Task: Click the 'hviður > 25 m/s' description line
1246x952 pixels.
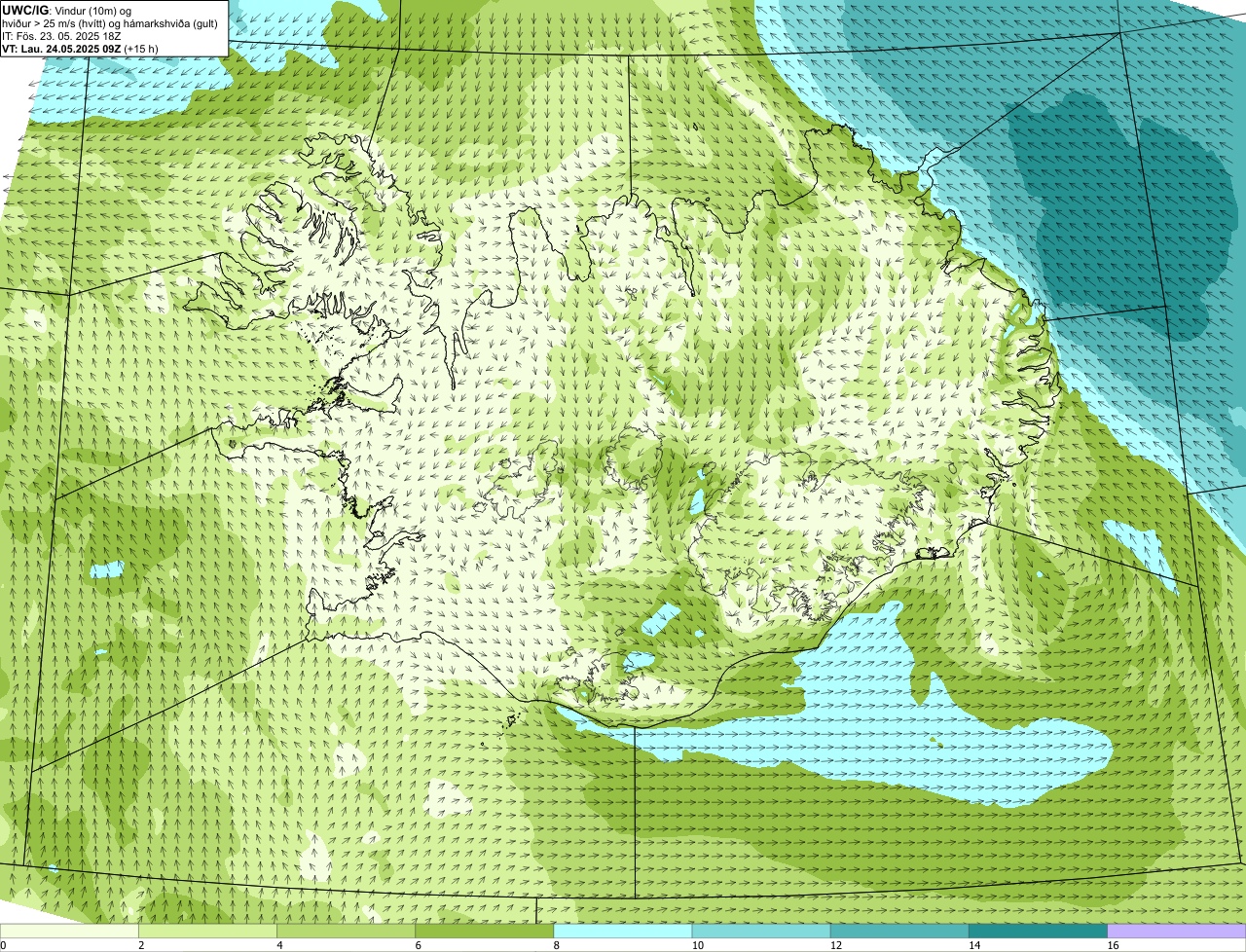Action: 110,23
